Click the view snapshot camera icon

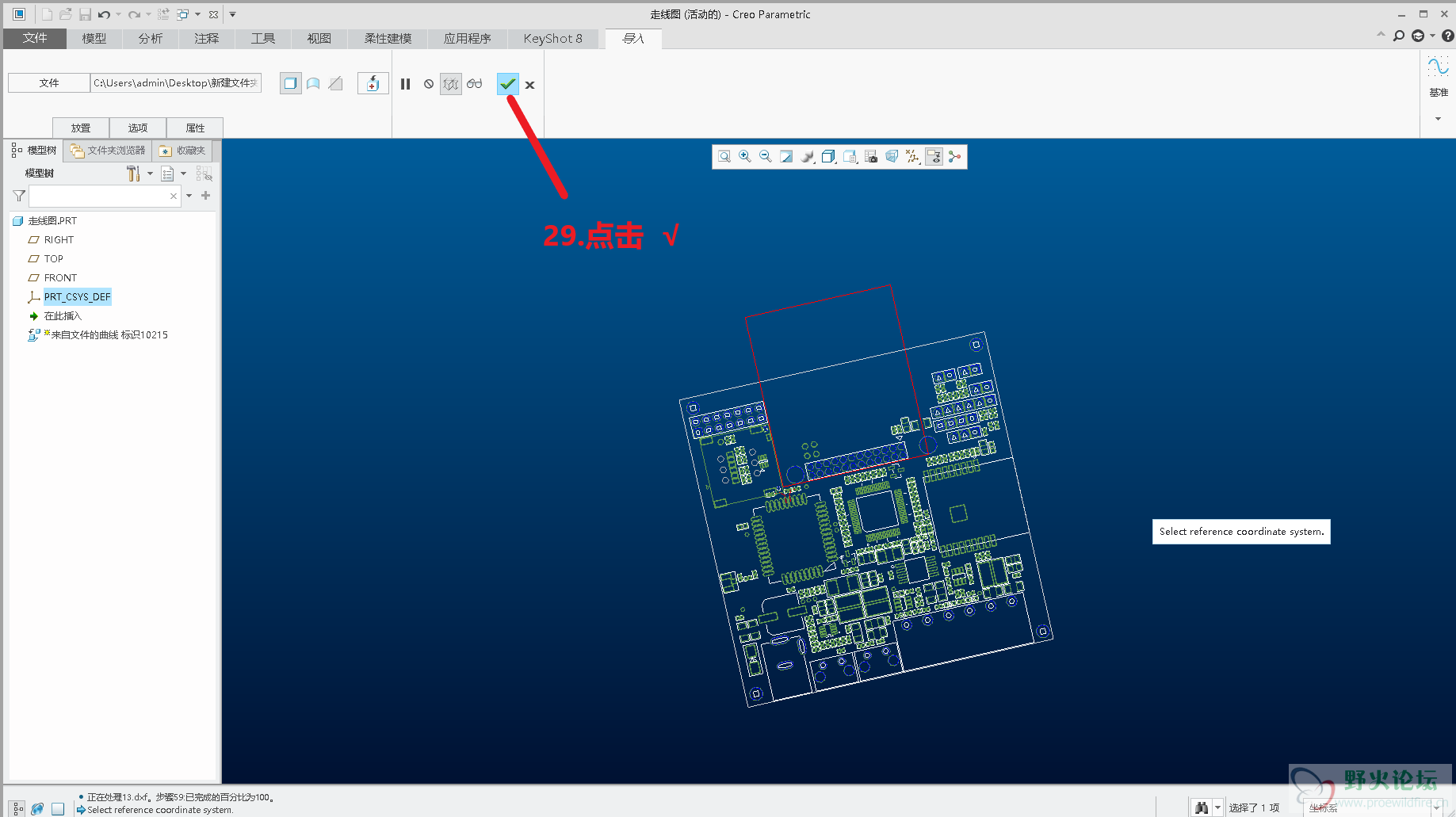pyautogui.click(x=871, y=157)
